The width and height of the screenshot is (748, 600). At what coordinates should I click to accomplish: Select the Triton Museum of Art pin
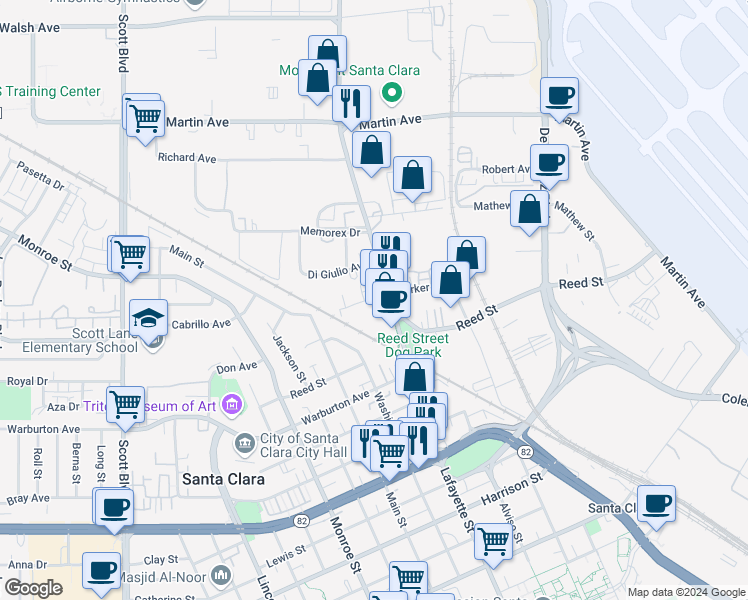tap(232, 405)
